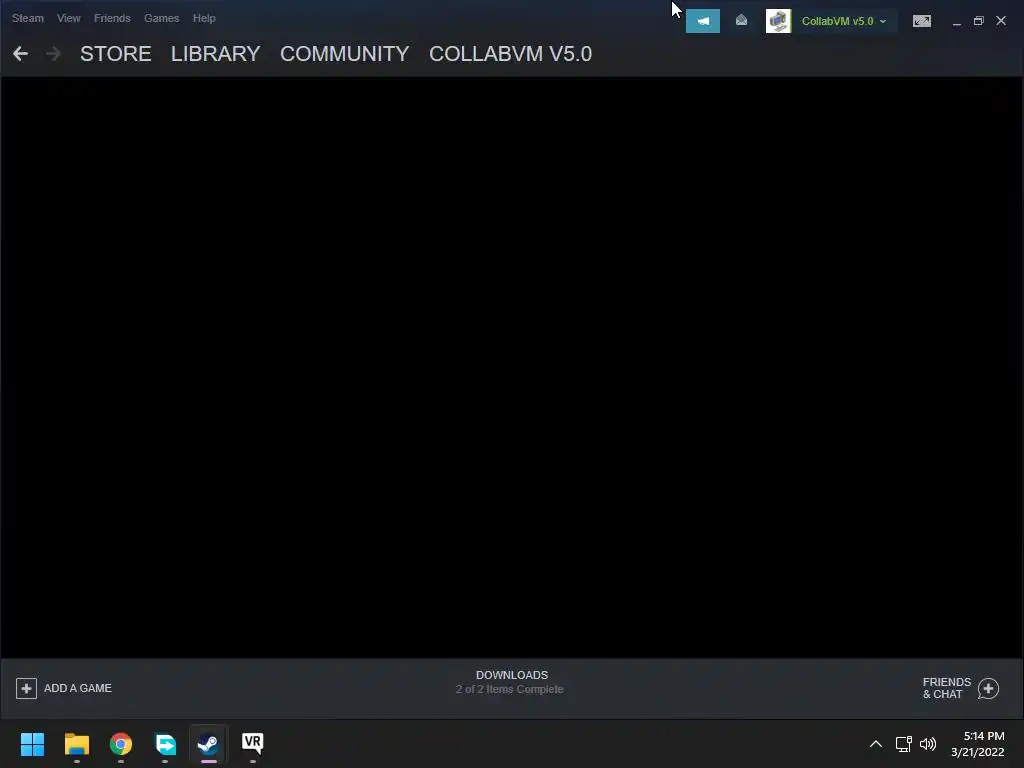1024x768 pixels.
Task: Open the SteamVR taskbar icon
Action: [253, 744]
